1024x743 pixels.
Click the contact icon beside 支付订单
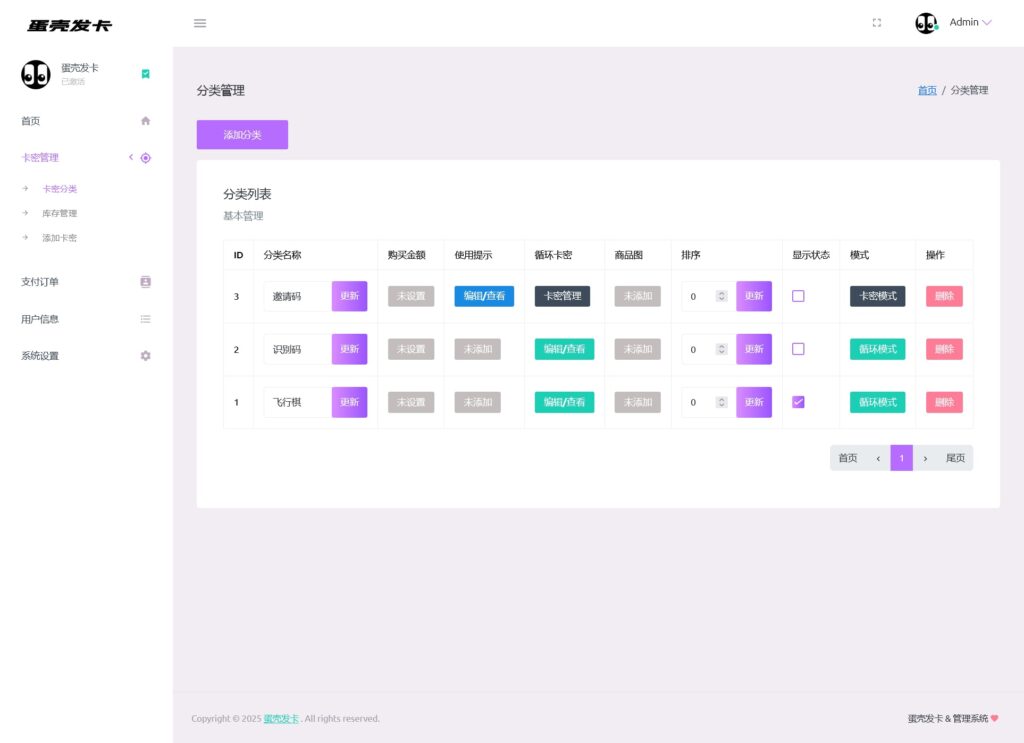[146, 282]
